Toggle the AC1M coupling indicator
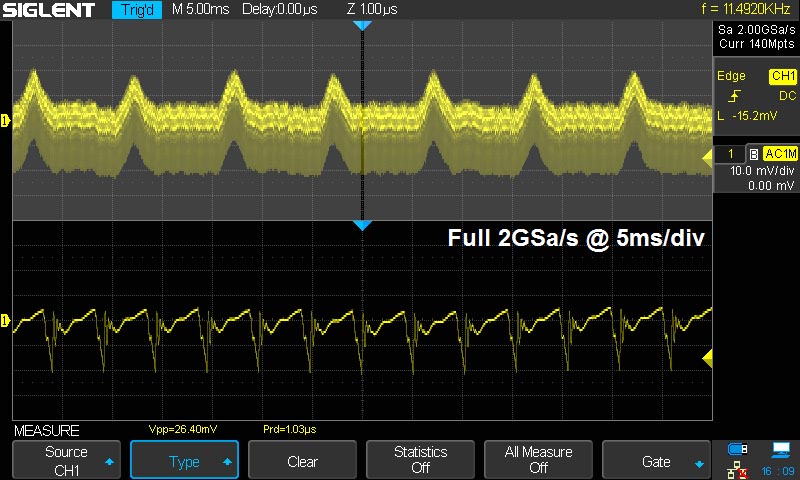The width and height of the screenshot is (800, 480). pos(779,153)
